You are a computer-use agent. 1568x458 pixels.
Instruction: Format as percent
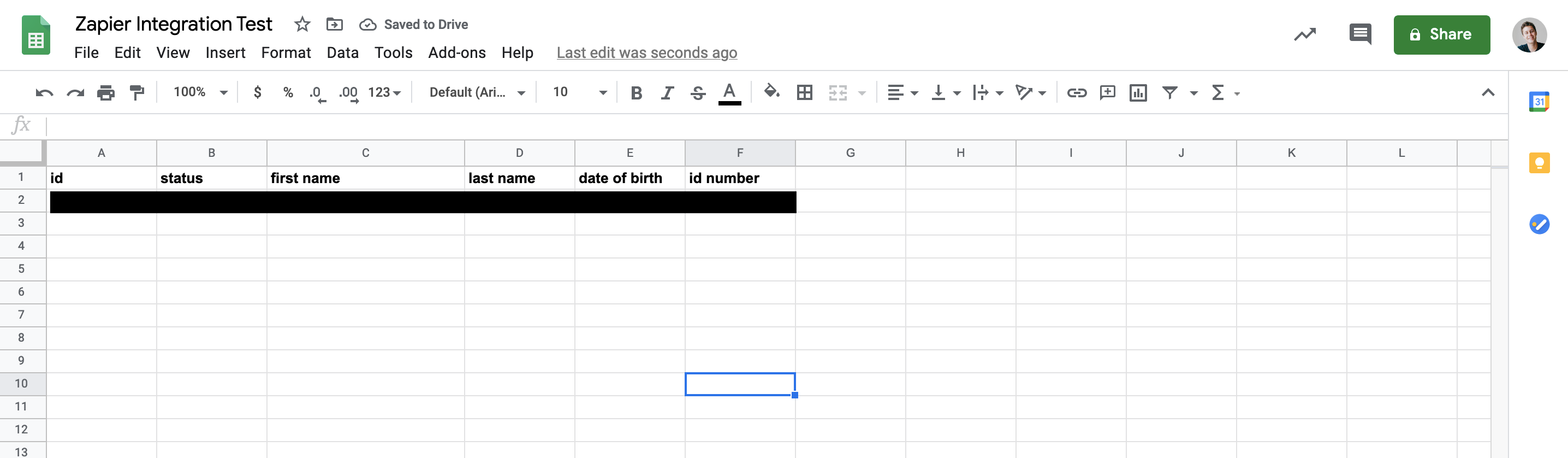pos(288,92)
